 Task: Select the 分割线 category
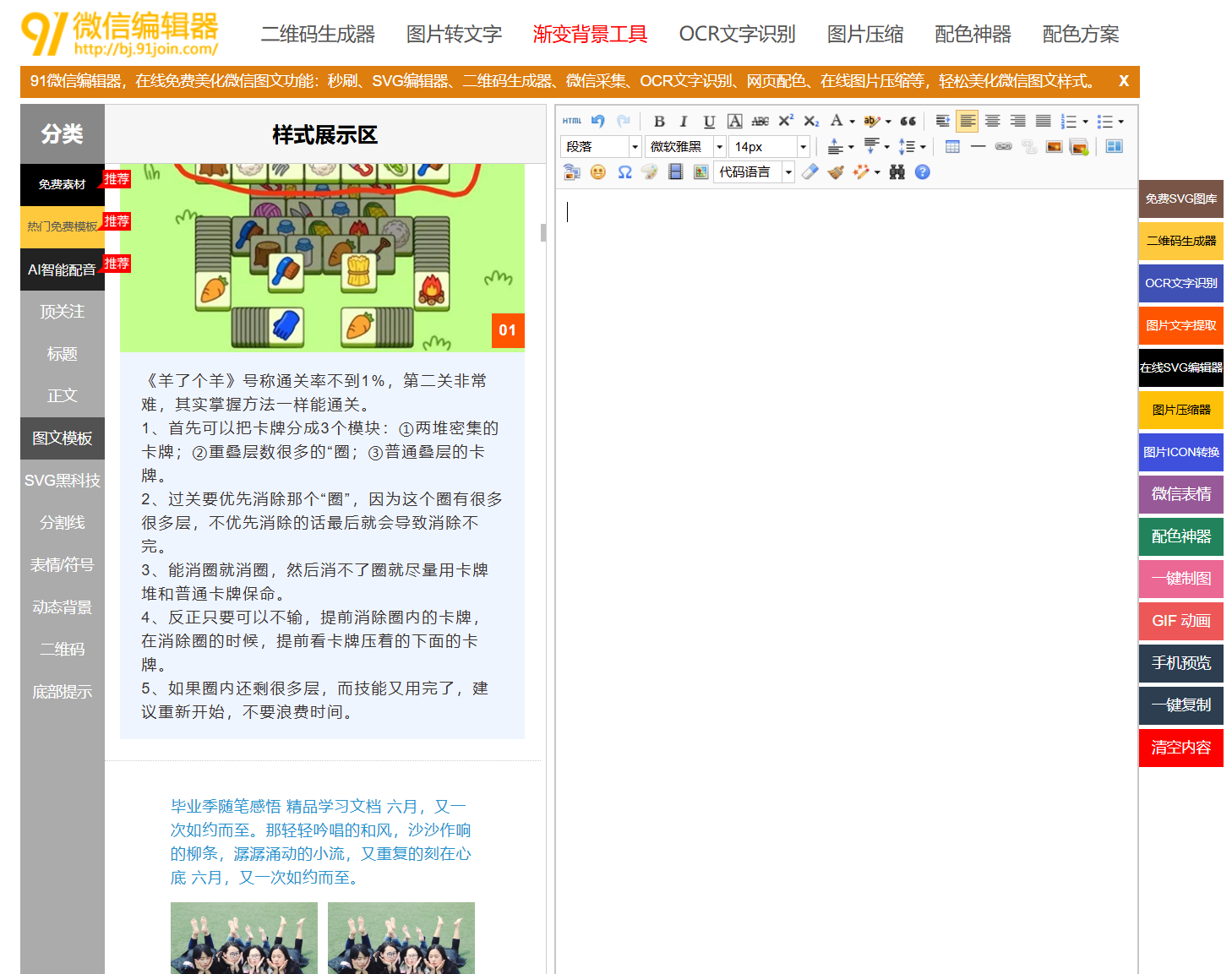[x=63, y=523]
